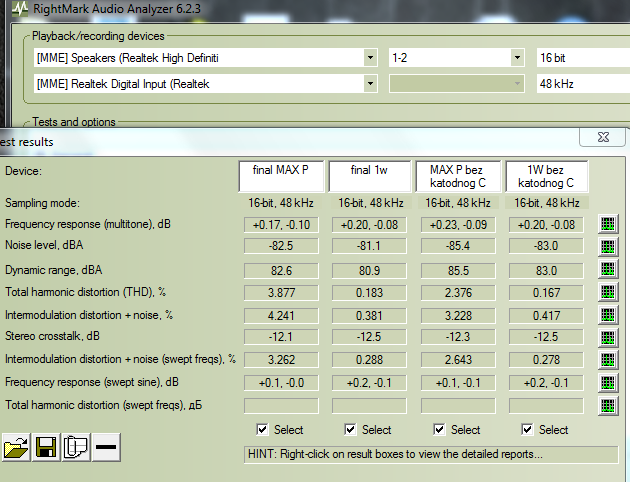Click multitone frequency response +0.17, -0.10
The image size is (630, 482).
coord(281,225)
